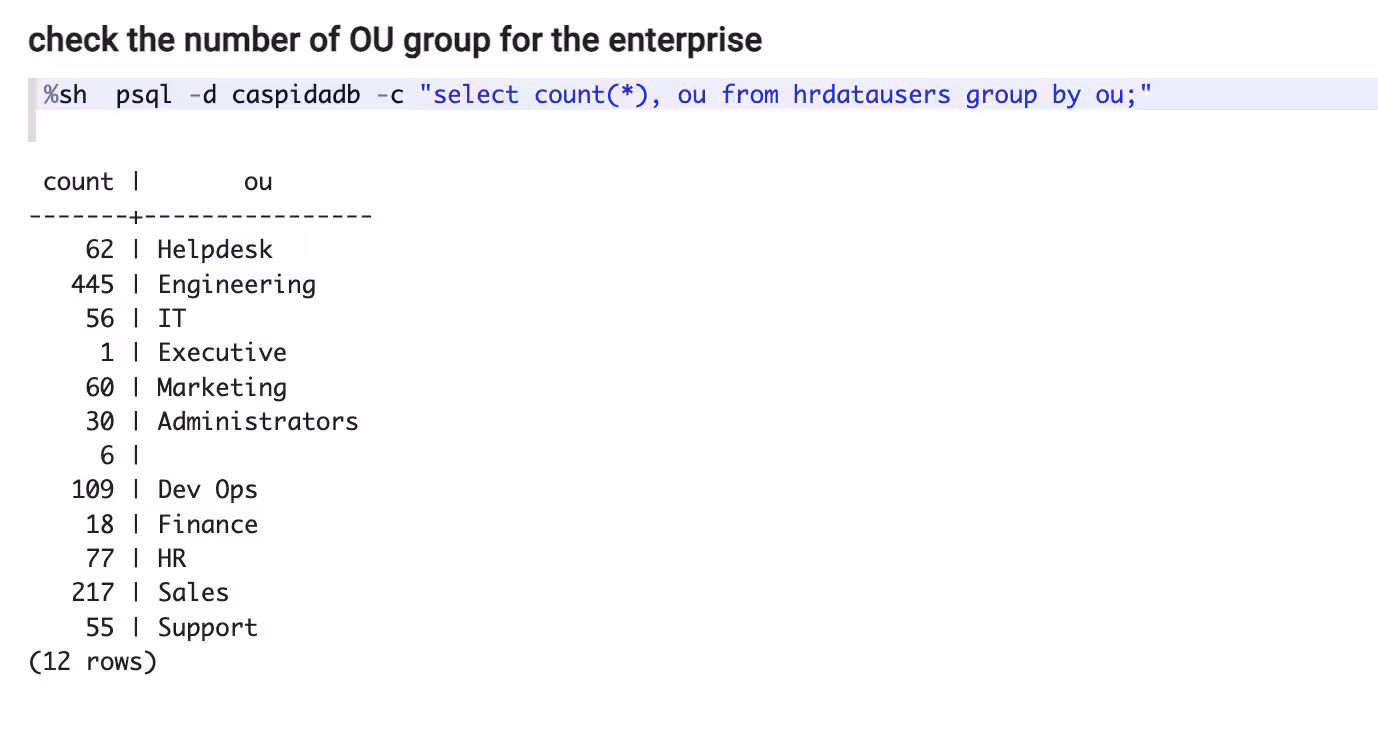The width and height of the screenshot is (1378, 736).
Task: Click the Engineering row with count 445
Action: [236, 285]
